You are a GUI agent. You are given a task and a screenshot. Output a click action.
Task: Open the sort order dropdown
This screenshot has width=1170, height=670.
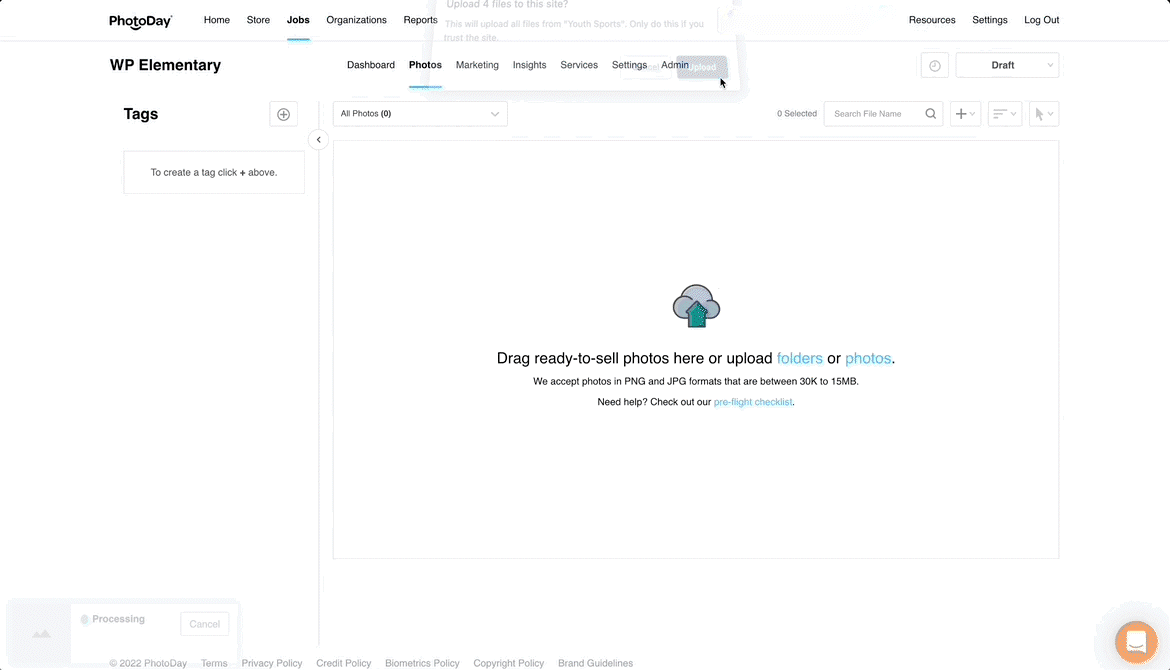click(x=1004, y=114)
